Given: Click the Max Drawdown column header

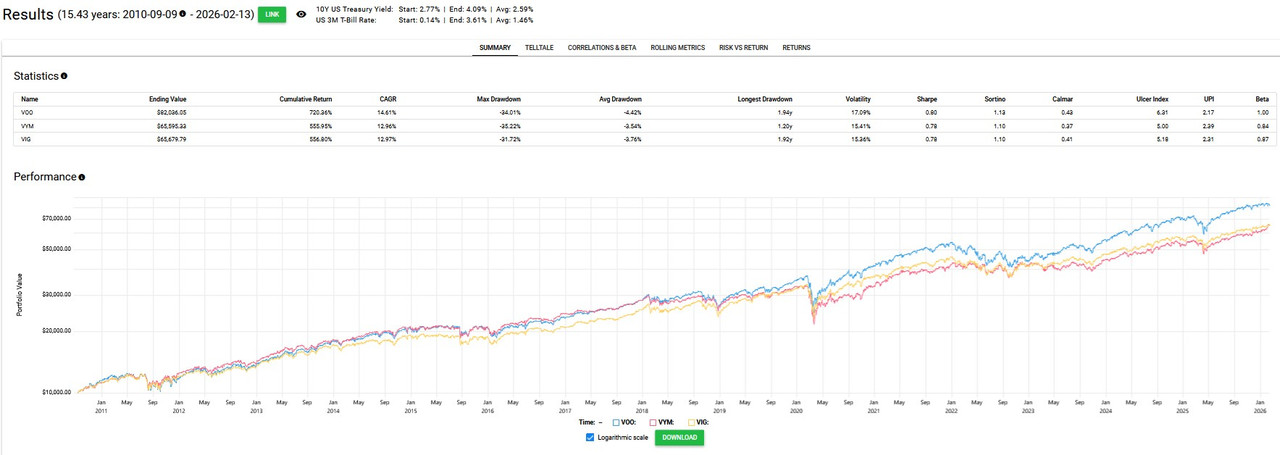Looking at the screenshot, I should (x=500, y=99).
